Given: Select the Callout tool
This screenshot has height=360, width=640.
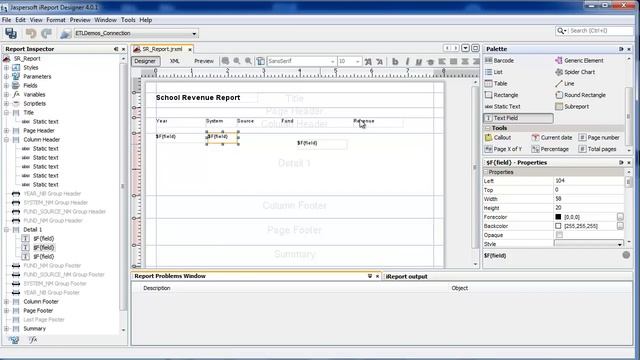Looking at the screenshot, I should click(498, 138).
